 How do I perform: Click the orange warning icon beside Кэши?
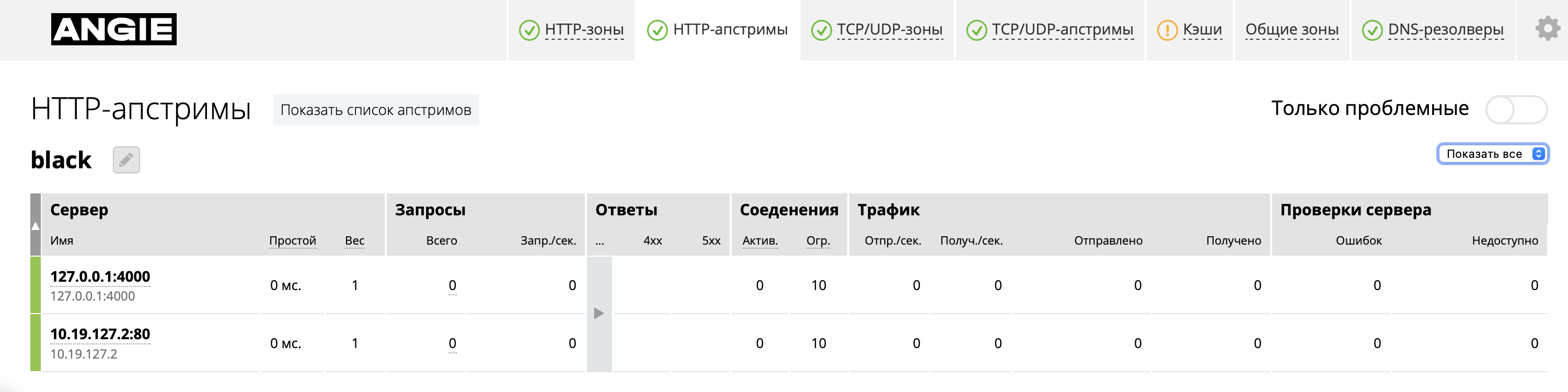click(x=1167, y=30)
